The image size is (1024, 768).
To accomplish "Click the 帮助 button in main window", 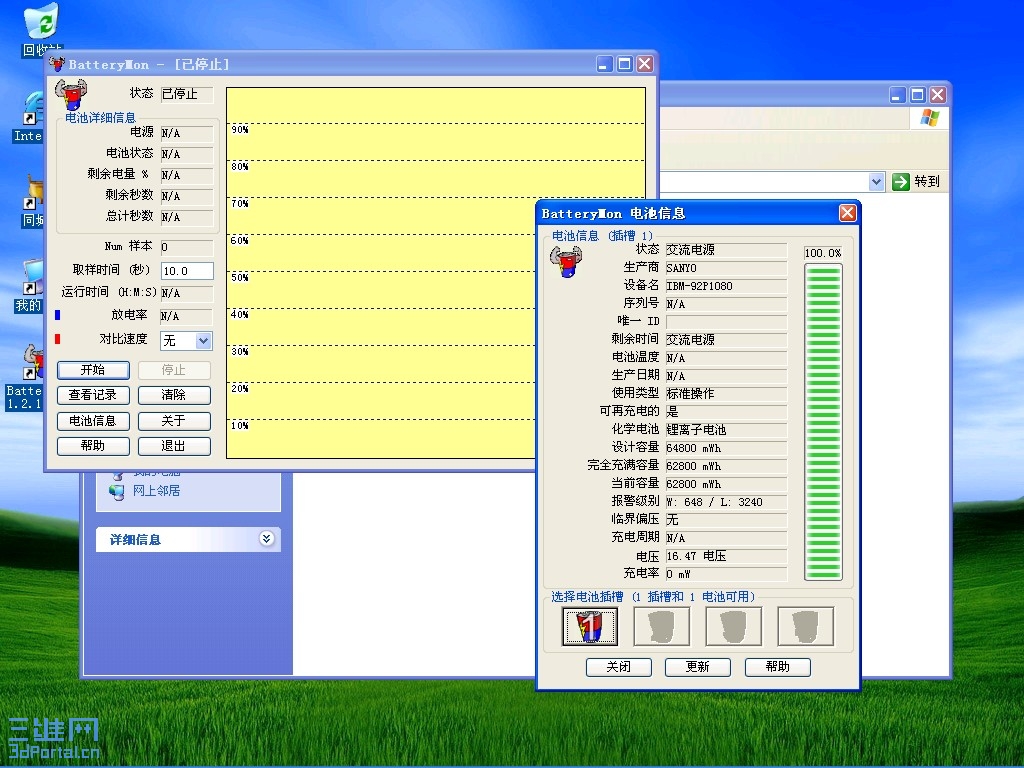I will 93,446.
